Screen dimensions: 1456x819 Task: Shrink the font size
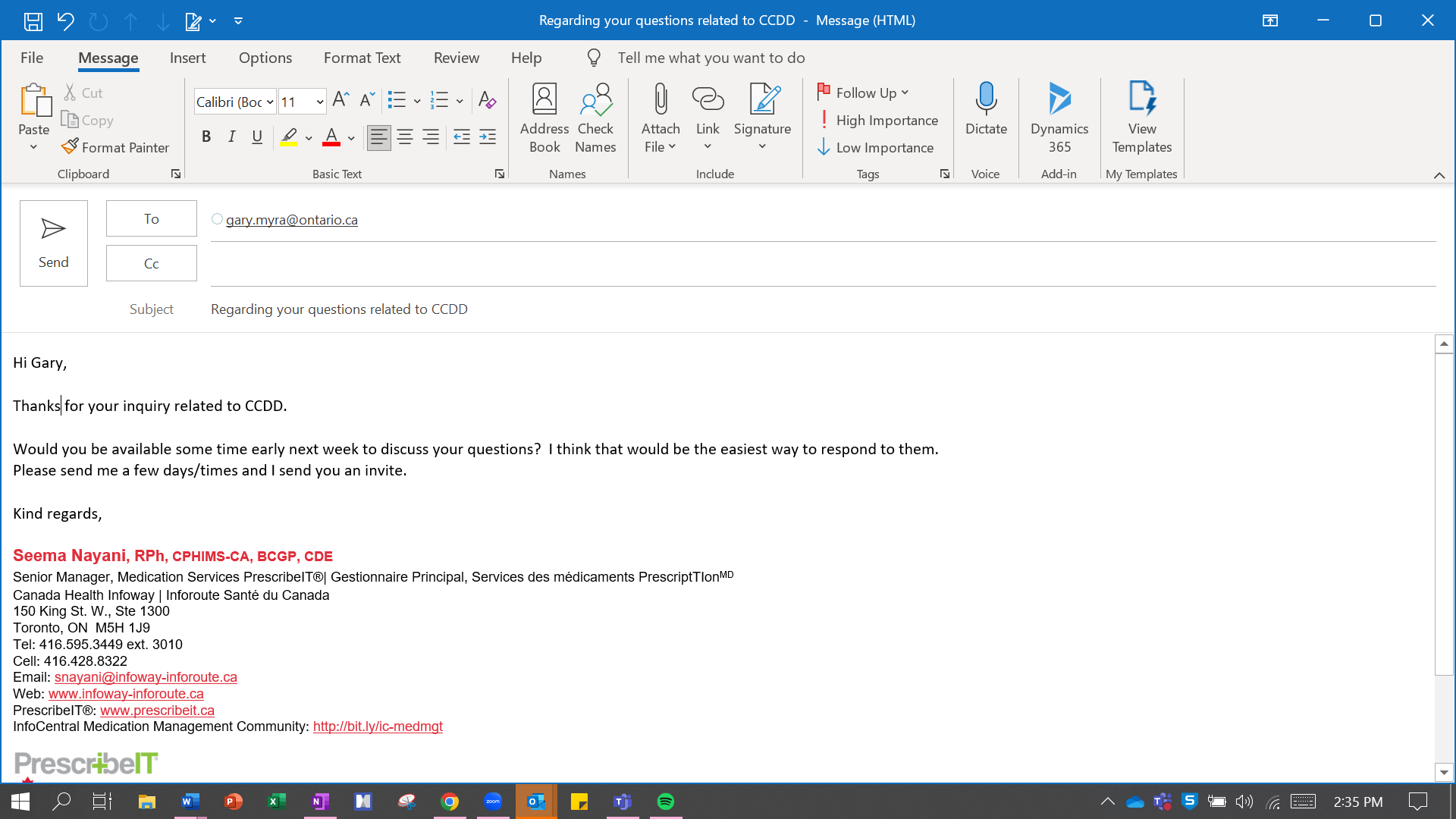pos(367,100)
